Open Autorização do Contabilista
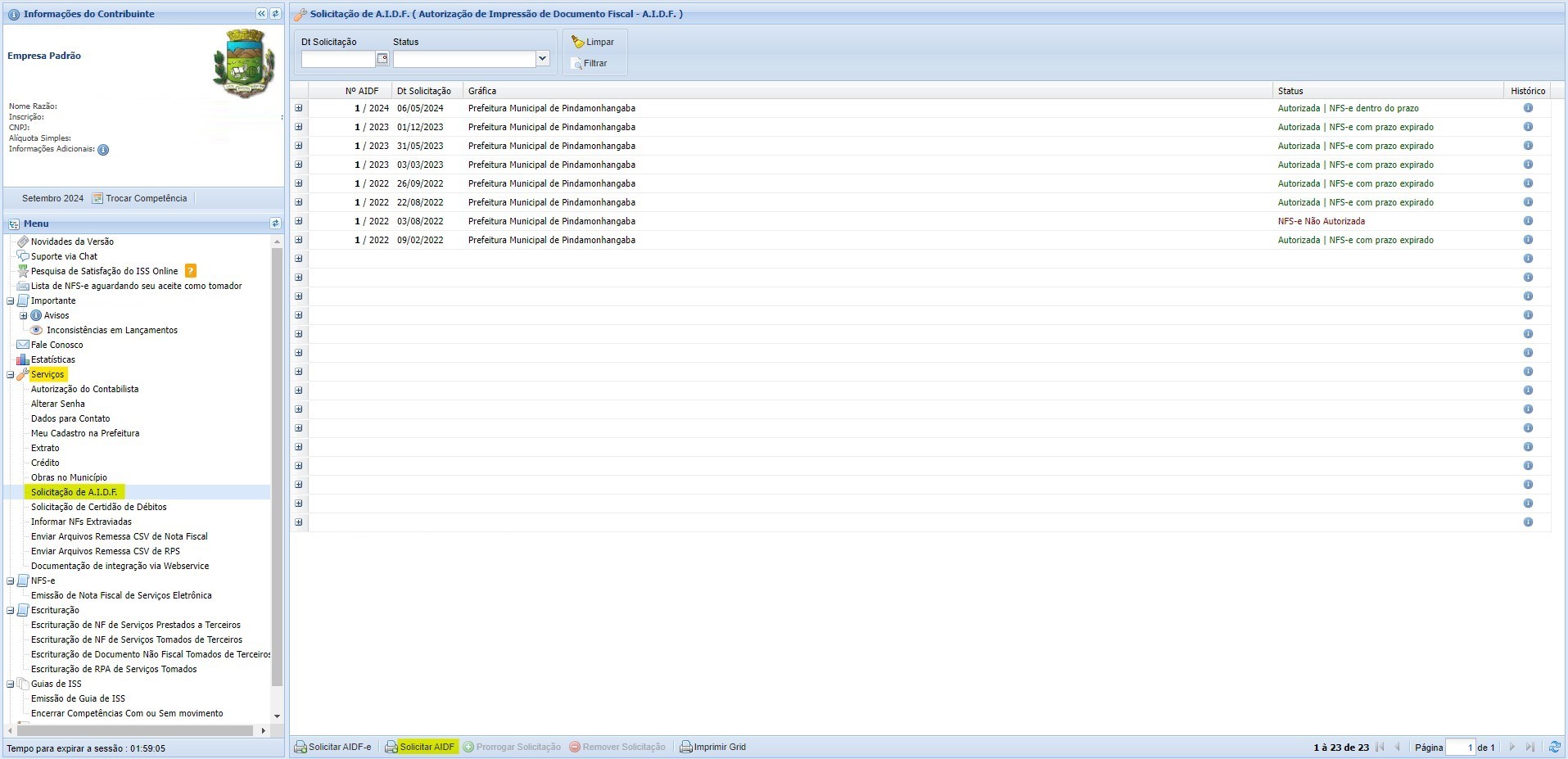1568x759 pixels. tap(84, 389)
